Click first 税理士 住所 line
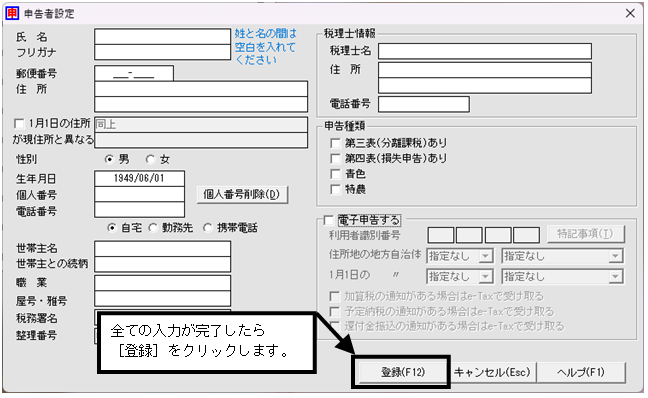 point(485,70)
